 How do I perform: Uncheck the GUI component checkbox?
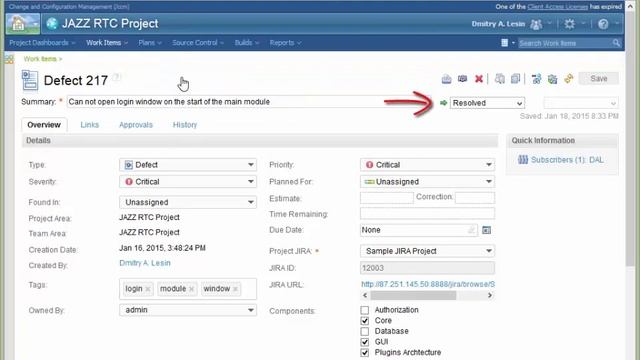(365, 342)
